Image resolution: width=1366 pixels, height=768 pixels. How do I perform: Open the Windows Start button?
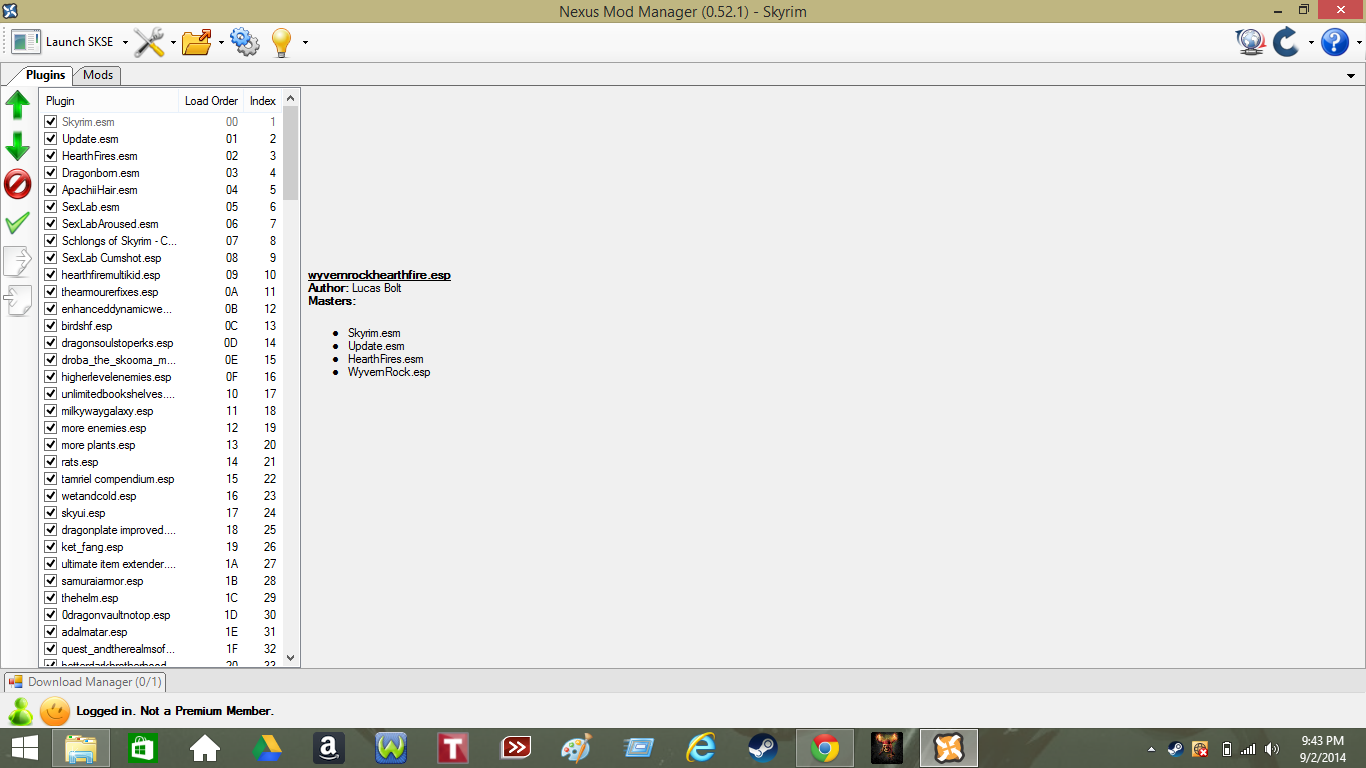(24, 748)
